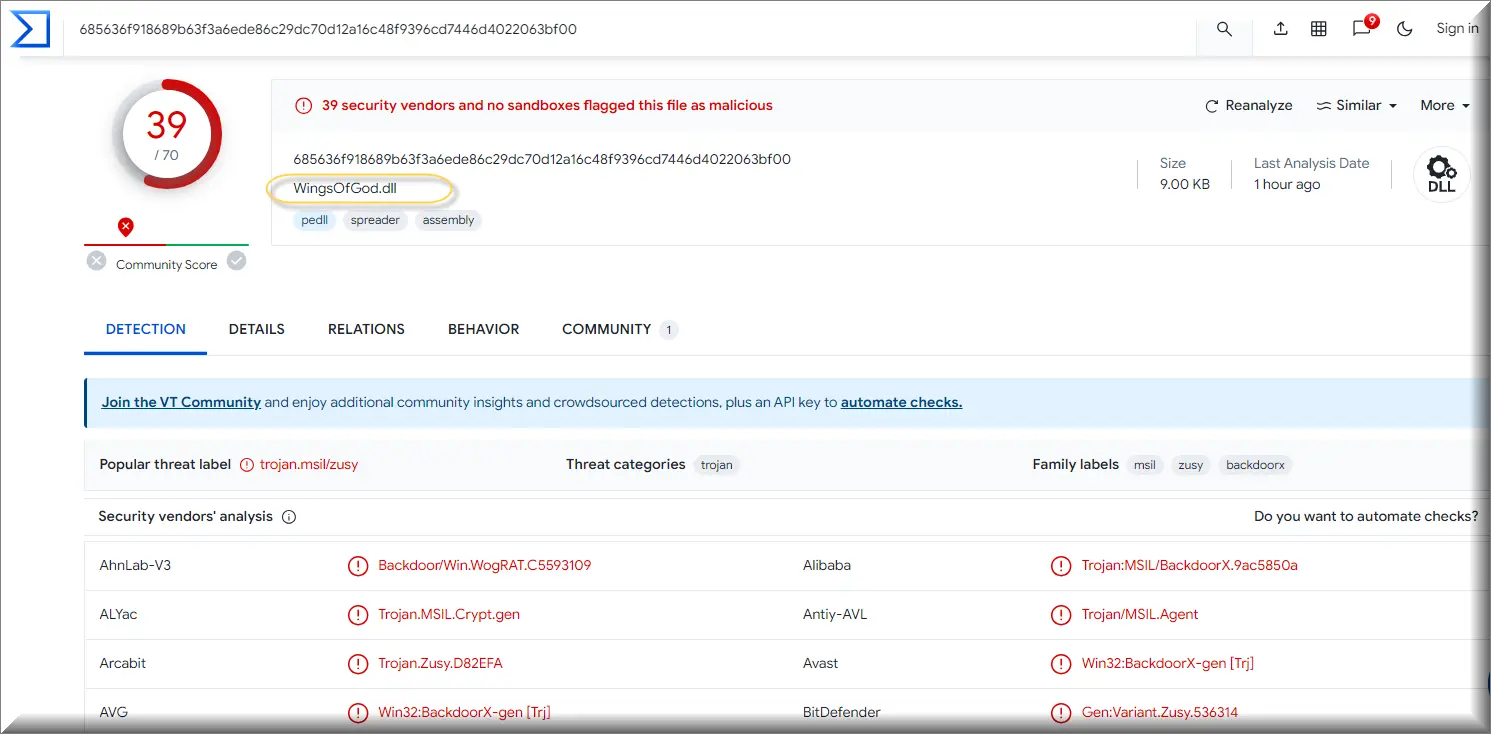Switch to the DETECTION tab
Screen dimensions: 1491x734
[x=146, y=329]
